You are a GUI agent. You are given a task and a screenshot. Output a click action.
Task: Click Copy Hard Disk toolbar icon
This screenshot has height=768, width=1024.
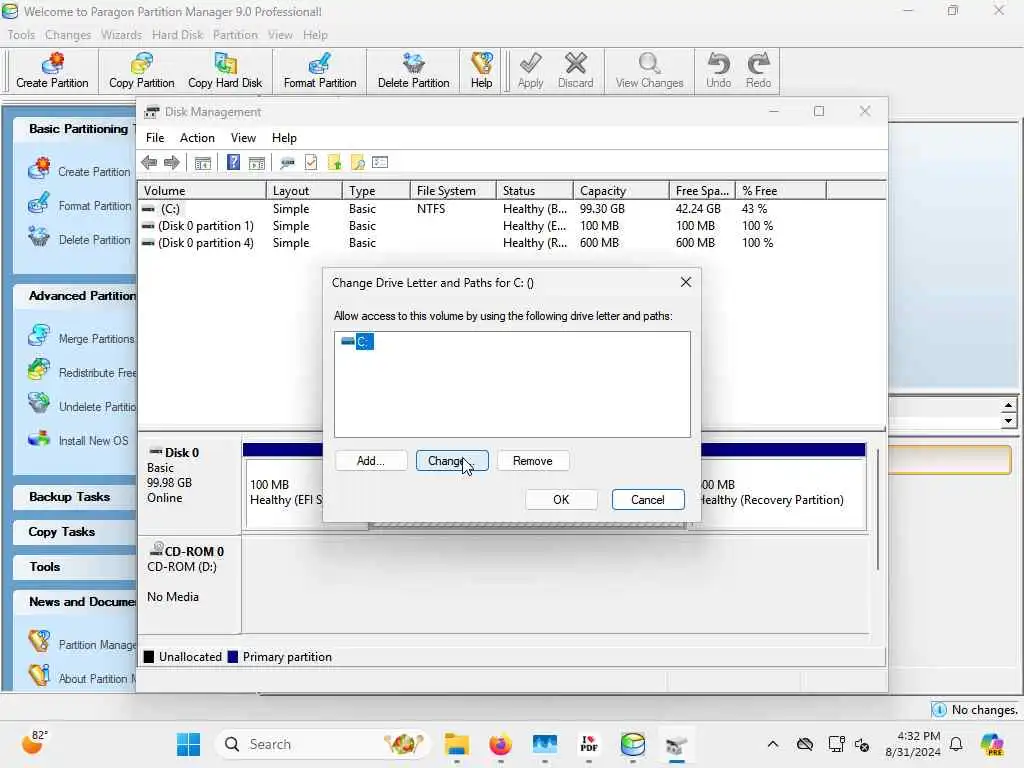tap(225, 71)
